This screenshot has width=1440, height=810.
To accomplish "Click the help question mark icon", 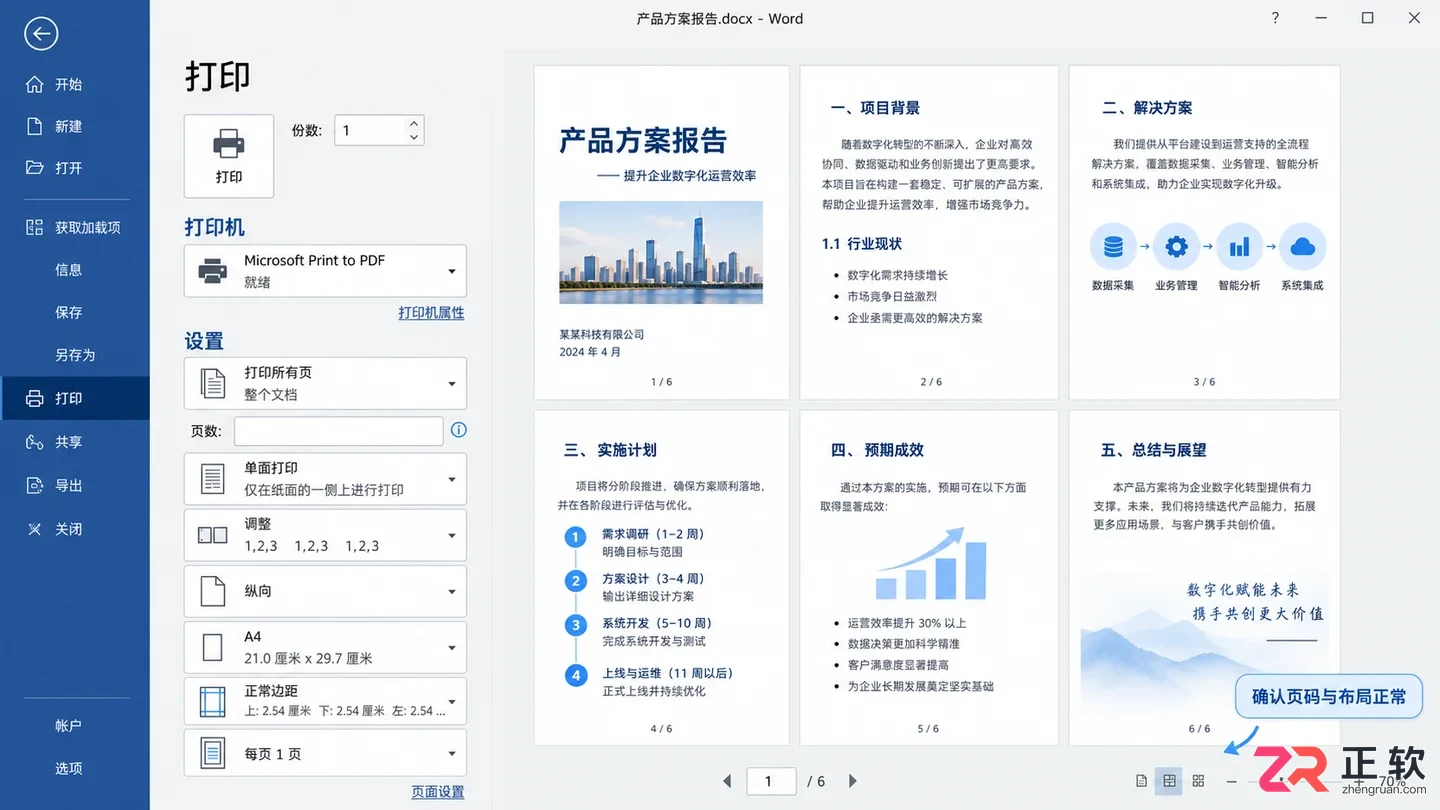I will coord(1275,18).
